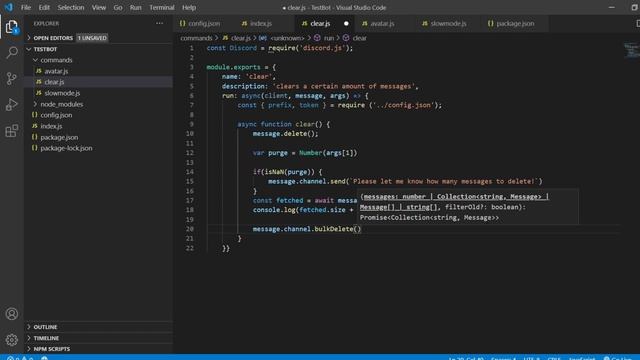Screen dimensions: 640x360
Task: Open the Help menu
Action: [189, 7]
